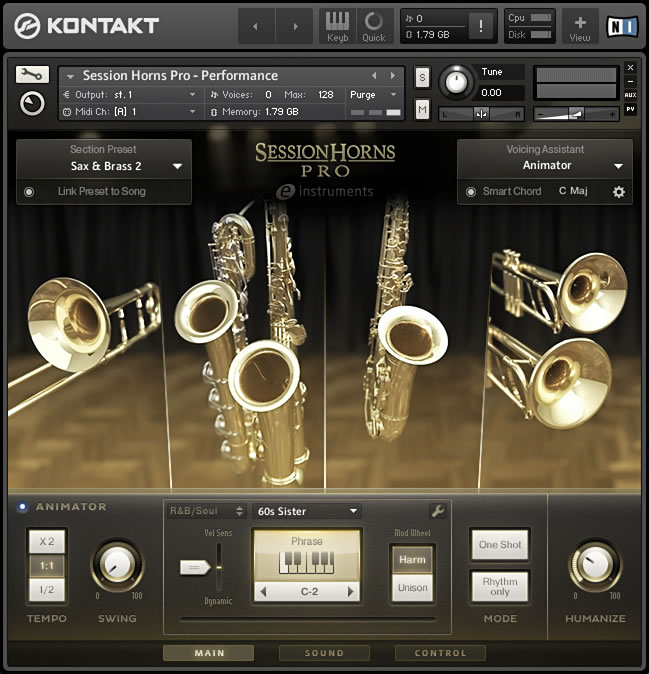Open Purge dropdown menu
The image size is (649, 674).
point(373,95)
